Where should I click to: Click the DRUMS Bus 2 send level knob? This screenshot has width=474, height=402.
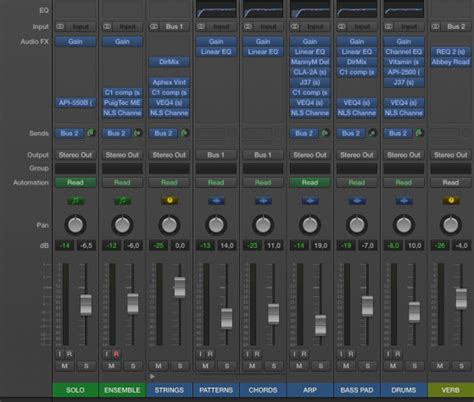[420, 133]
